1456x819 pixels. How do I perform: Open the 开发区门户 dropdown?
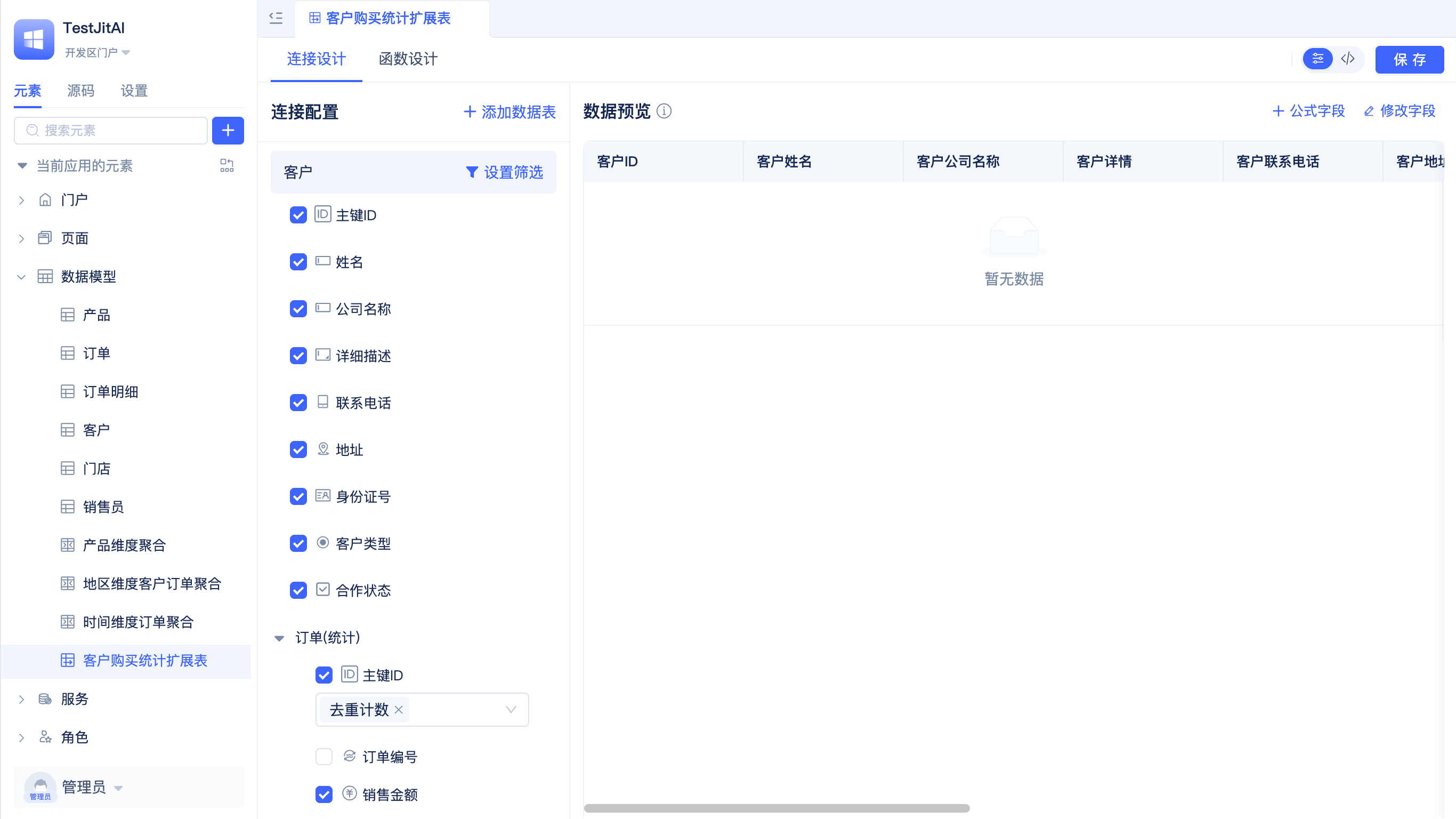[97, 53]
